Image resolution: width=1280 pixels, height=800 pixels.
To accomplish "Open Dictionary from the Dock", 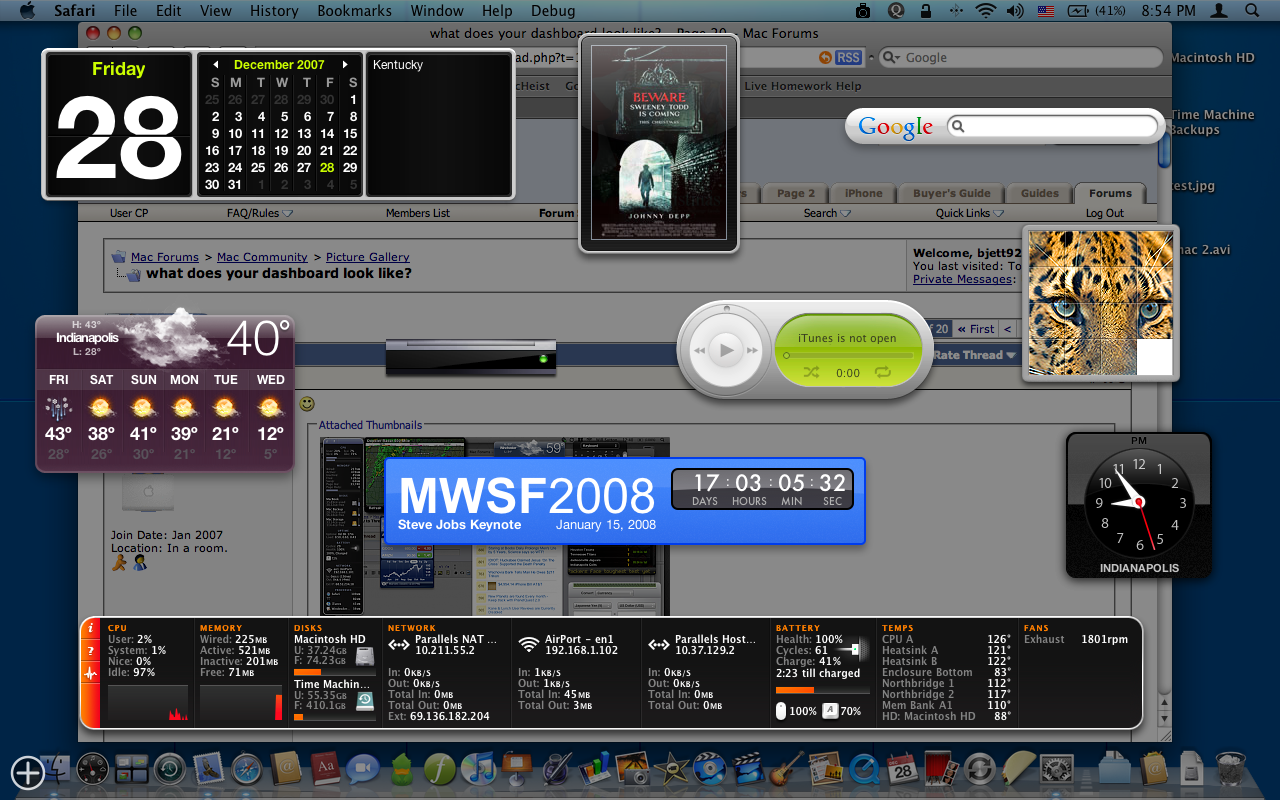I will pos(324,769).
